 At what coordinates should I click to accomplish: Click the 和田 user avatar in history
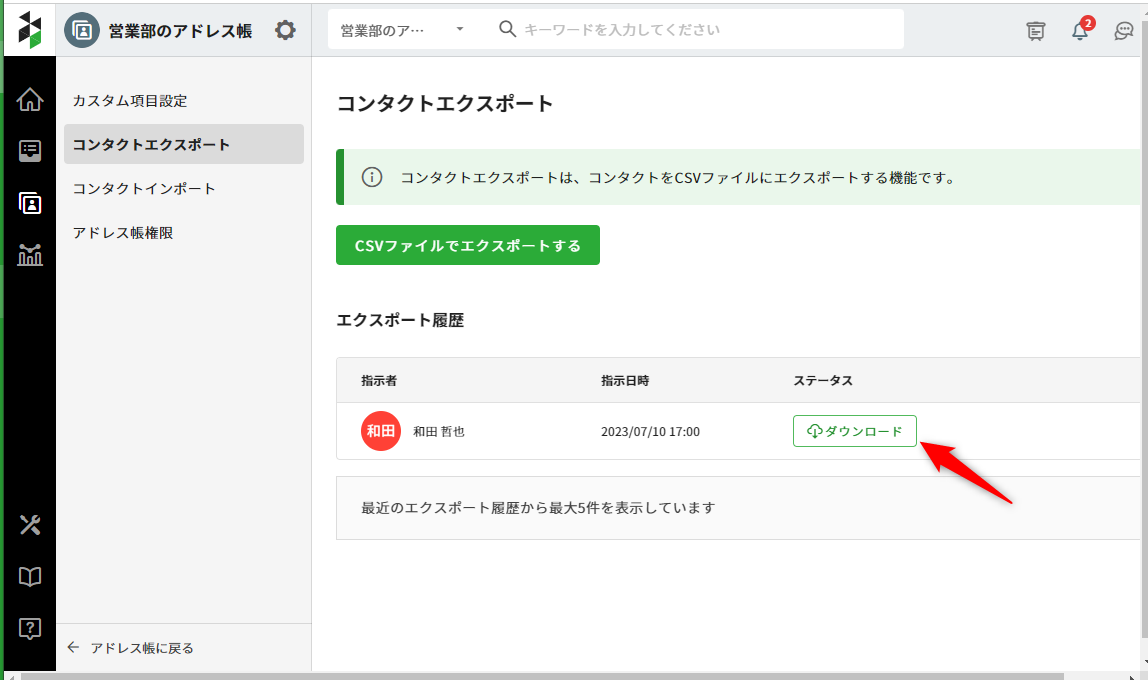[380, 431]
